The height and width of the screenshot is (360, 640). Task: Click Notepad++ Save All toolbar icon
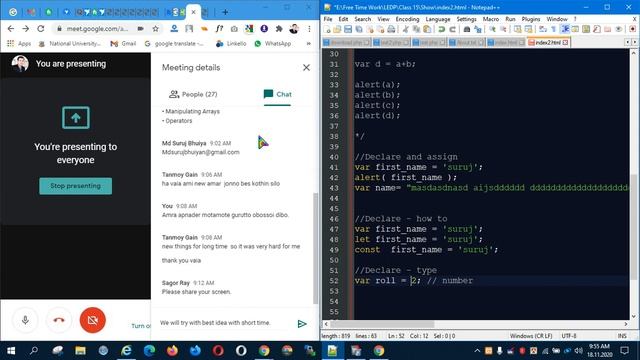pos(359,29)
